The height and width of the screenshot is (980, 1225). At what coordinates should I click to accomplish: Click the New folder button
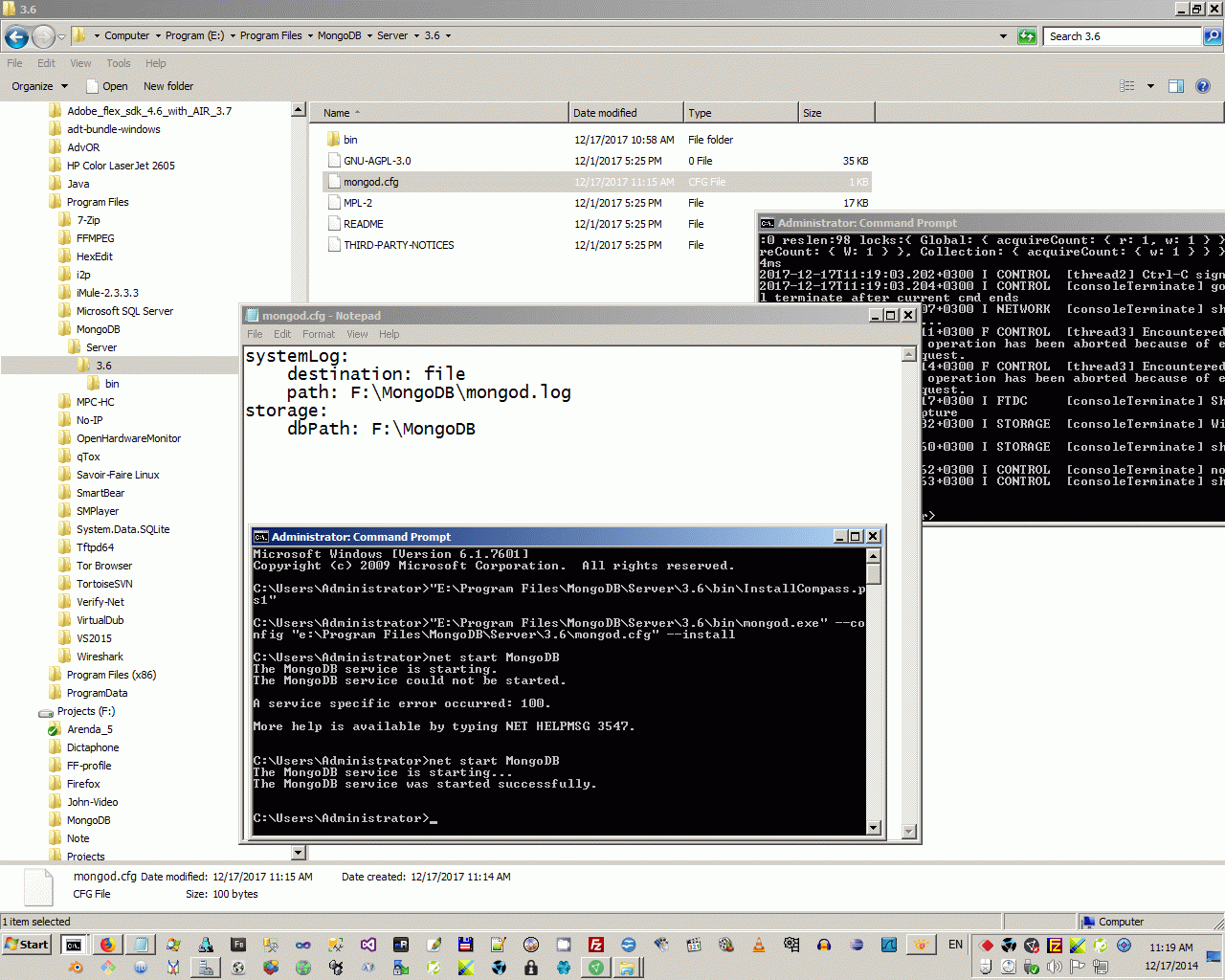pos(168,86)
